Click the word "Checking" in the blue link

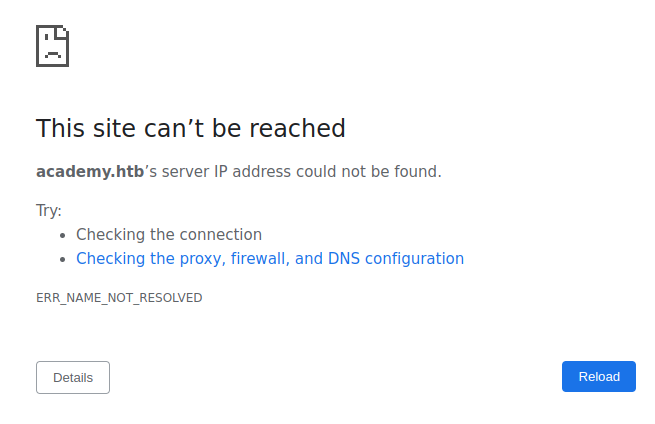click(x=111, y=259)
